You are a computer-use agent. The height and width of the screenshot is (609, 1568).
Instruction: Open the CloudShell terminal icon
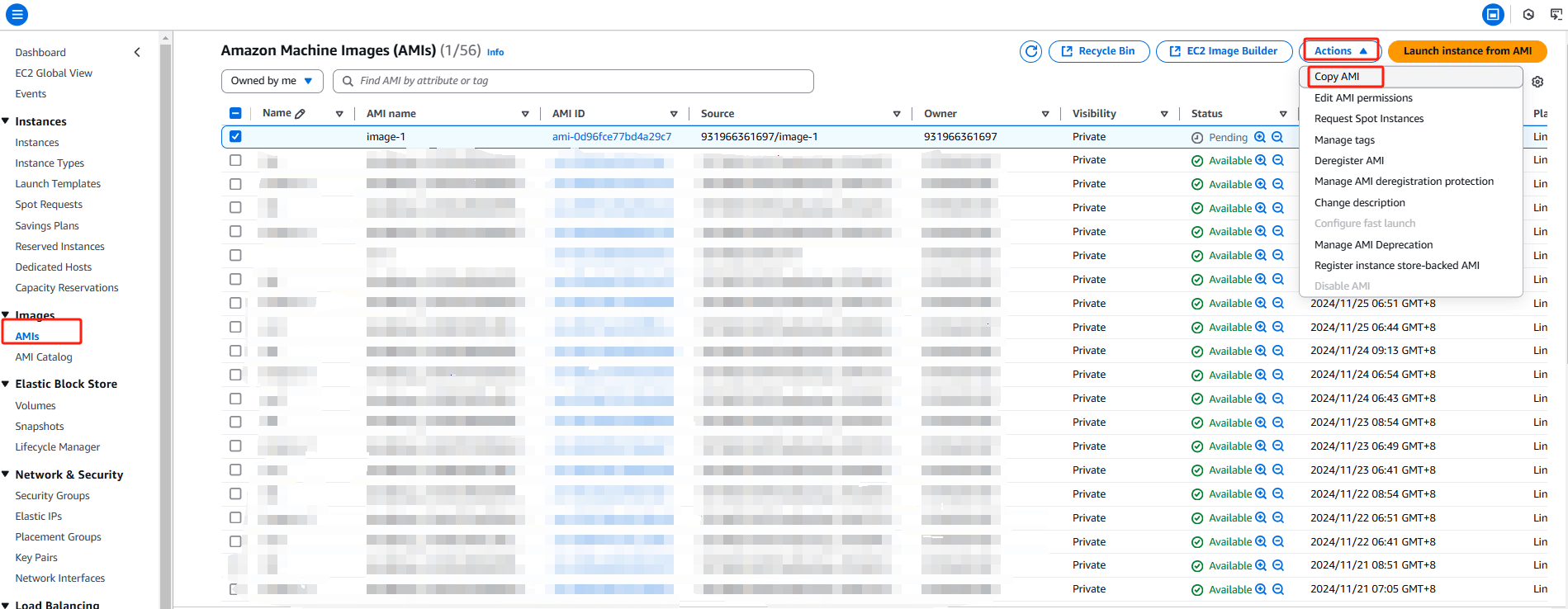[x=1556, y=14]
